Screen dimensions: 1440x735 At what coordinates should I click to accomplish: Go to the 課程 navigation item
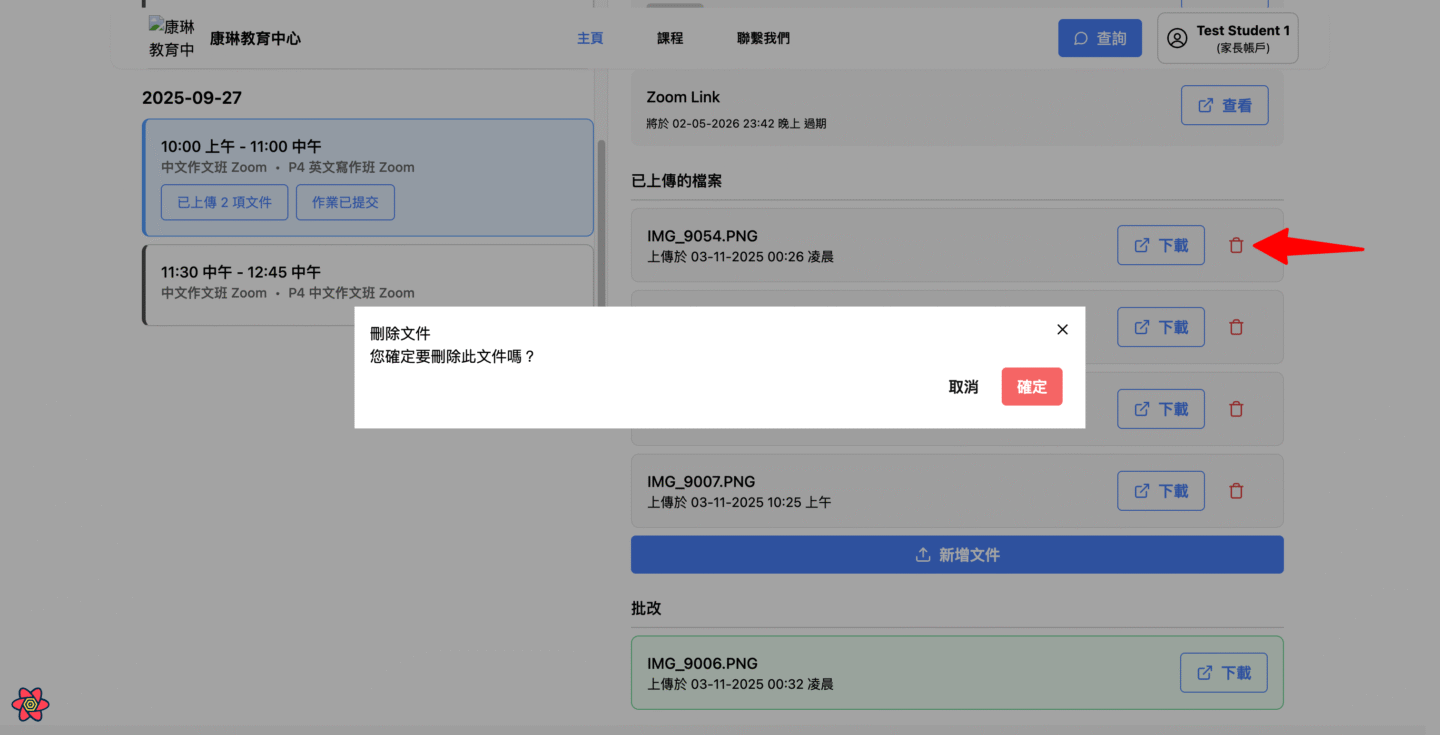(x=670, y=38)
